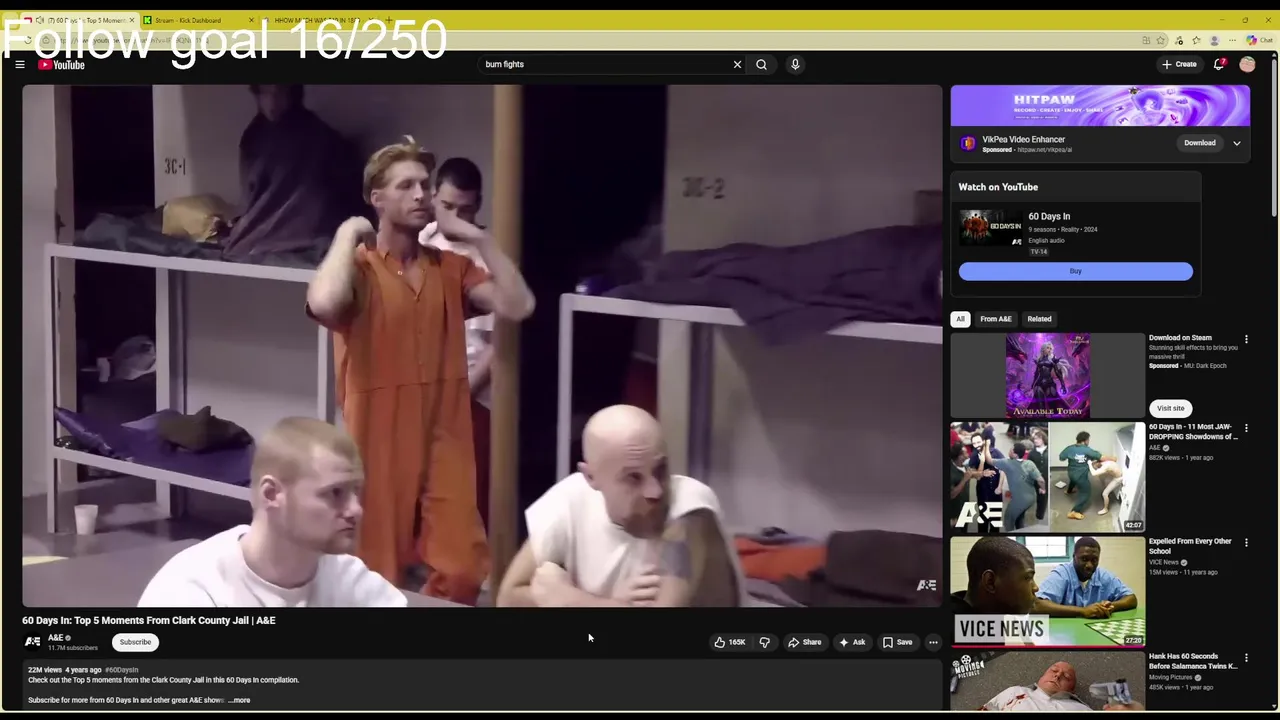Click in the 'bum fights' search field
The image size is (1280, 720).
tap(605, 64)
